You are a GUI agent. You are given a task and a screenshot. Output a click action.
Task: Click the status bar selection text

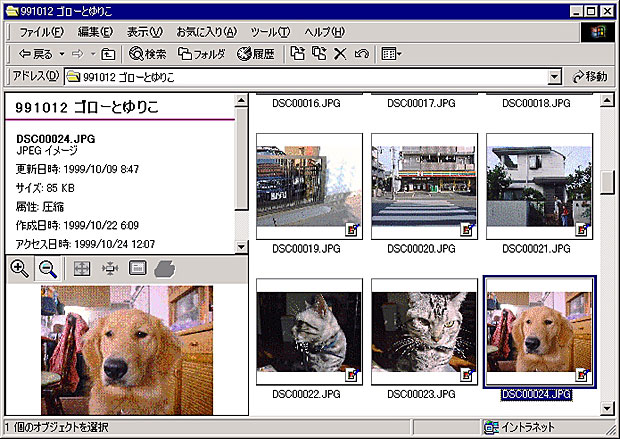tap(57, 427)
